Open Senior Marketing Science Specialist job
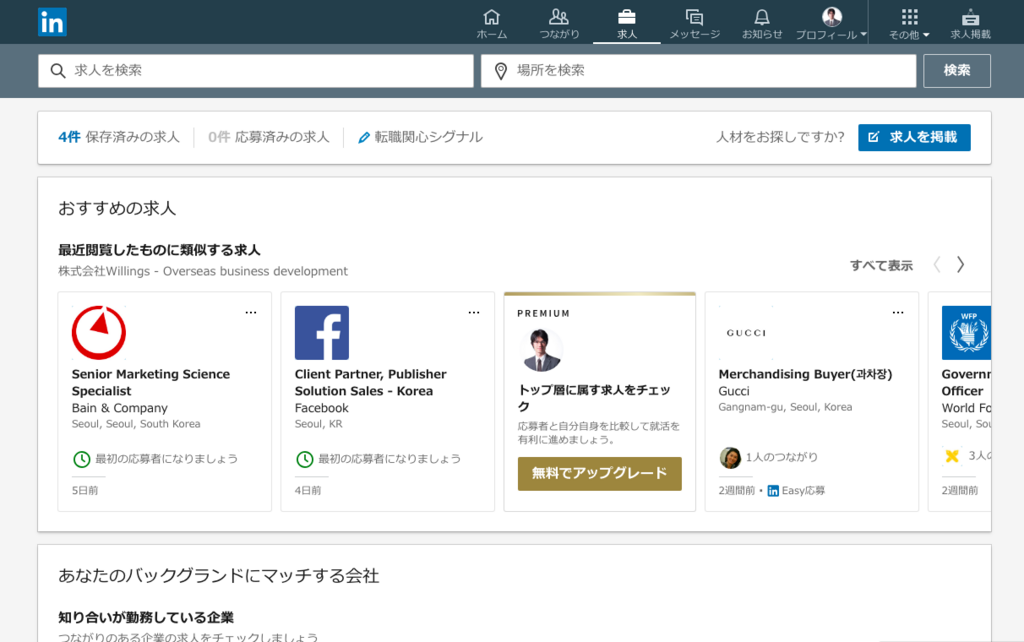Screen dimensions: 1024x642 click(x=151, y=382)
